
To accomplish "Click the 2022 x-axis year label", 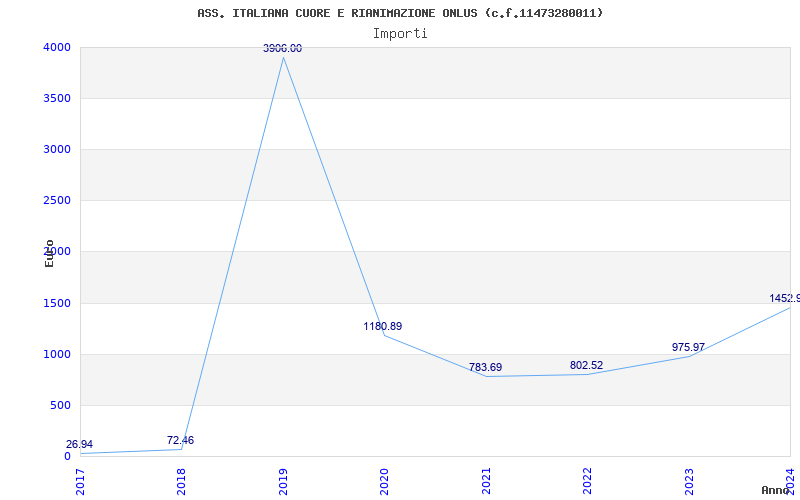I will 587,481.
